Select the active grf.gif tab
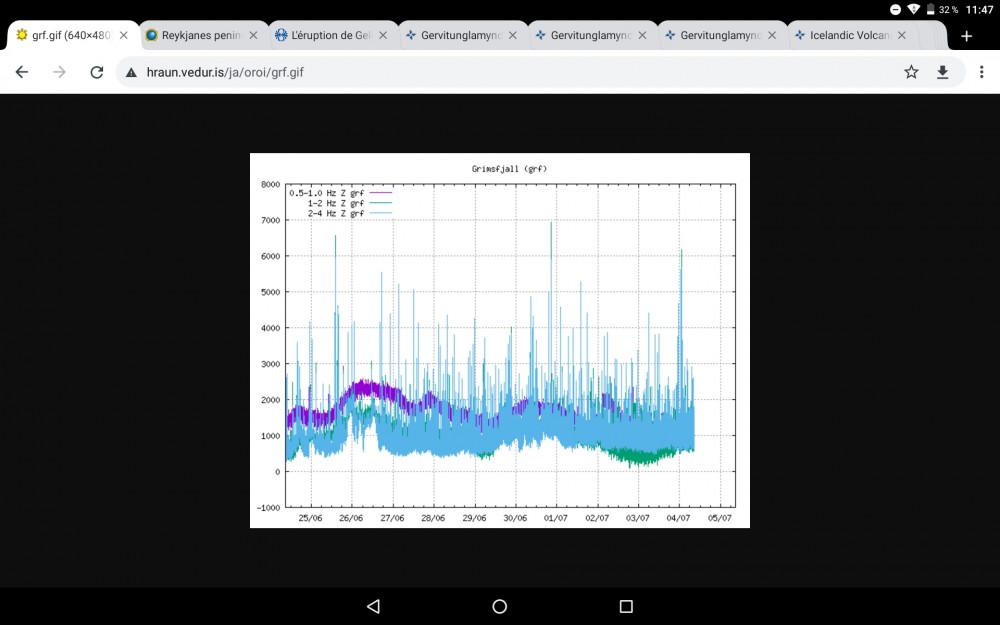 pos(65,34)
